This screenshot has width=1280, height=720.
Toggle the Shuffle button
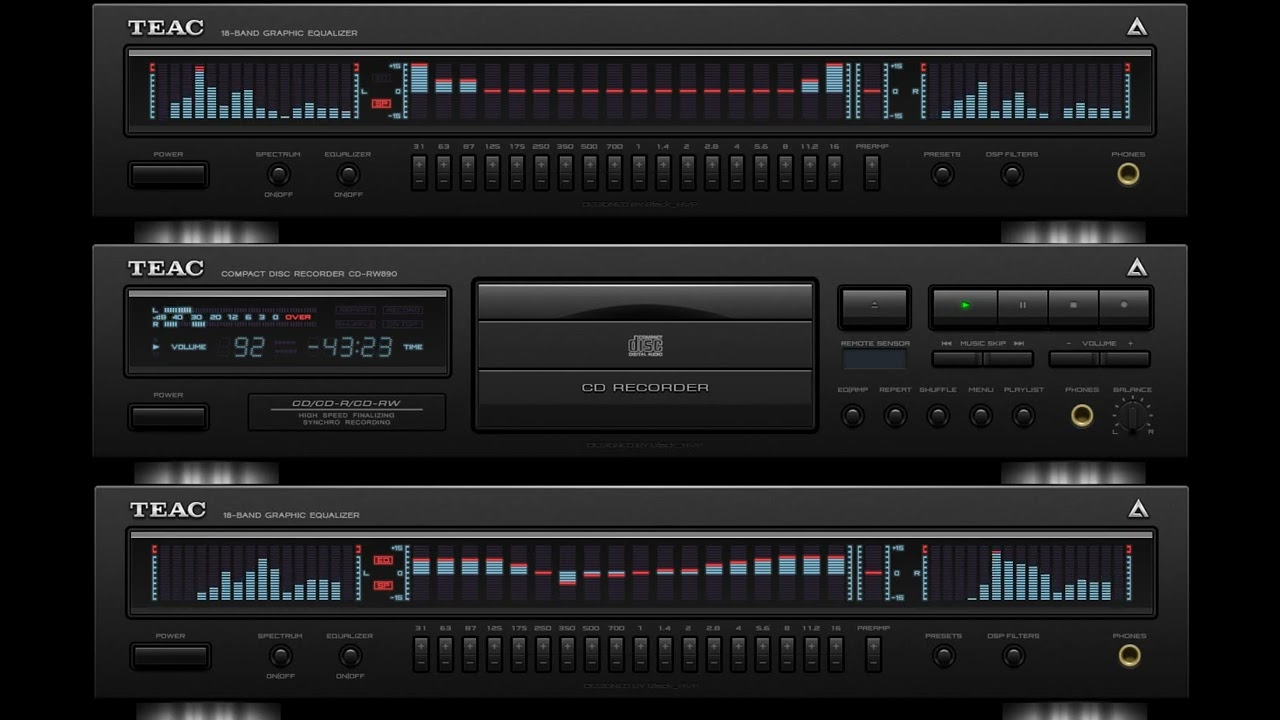(938, 415)
